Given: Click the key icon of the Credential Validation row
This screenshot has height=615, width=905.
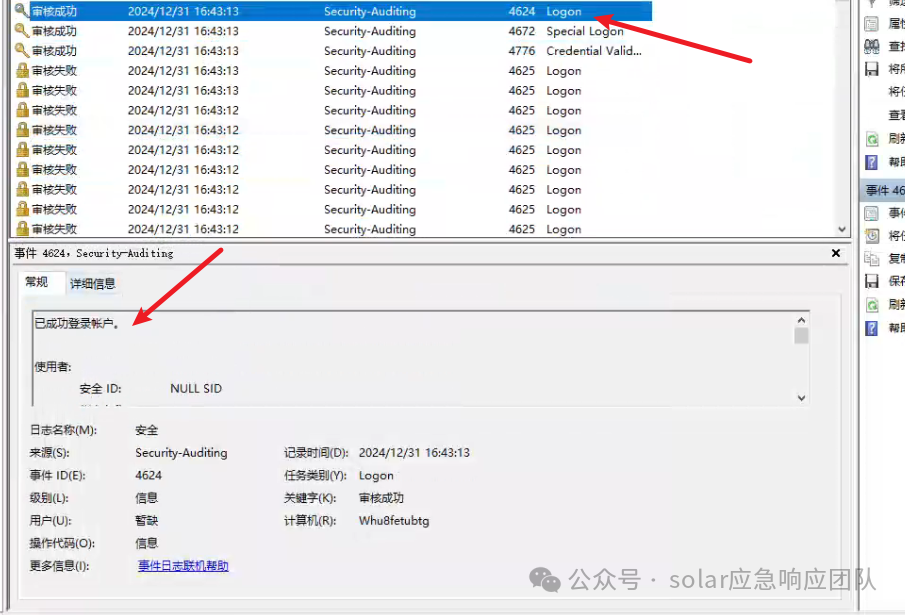Looking at the screenshot, I should point(21,51).
